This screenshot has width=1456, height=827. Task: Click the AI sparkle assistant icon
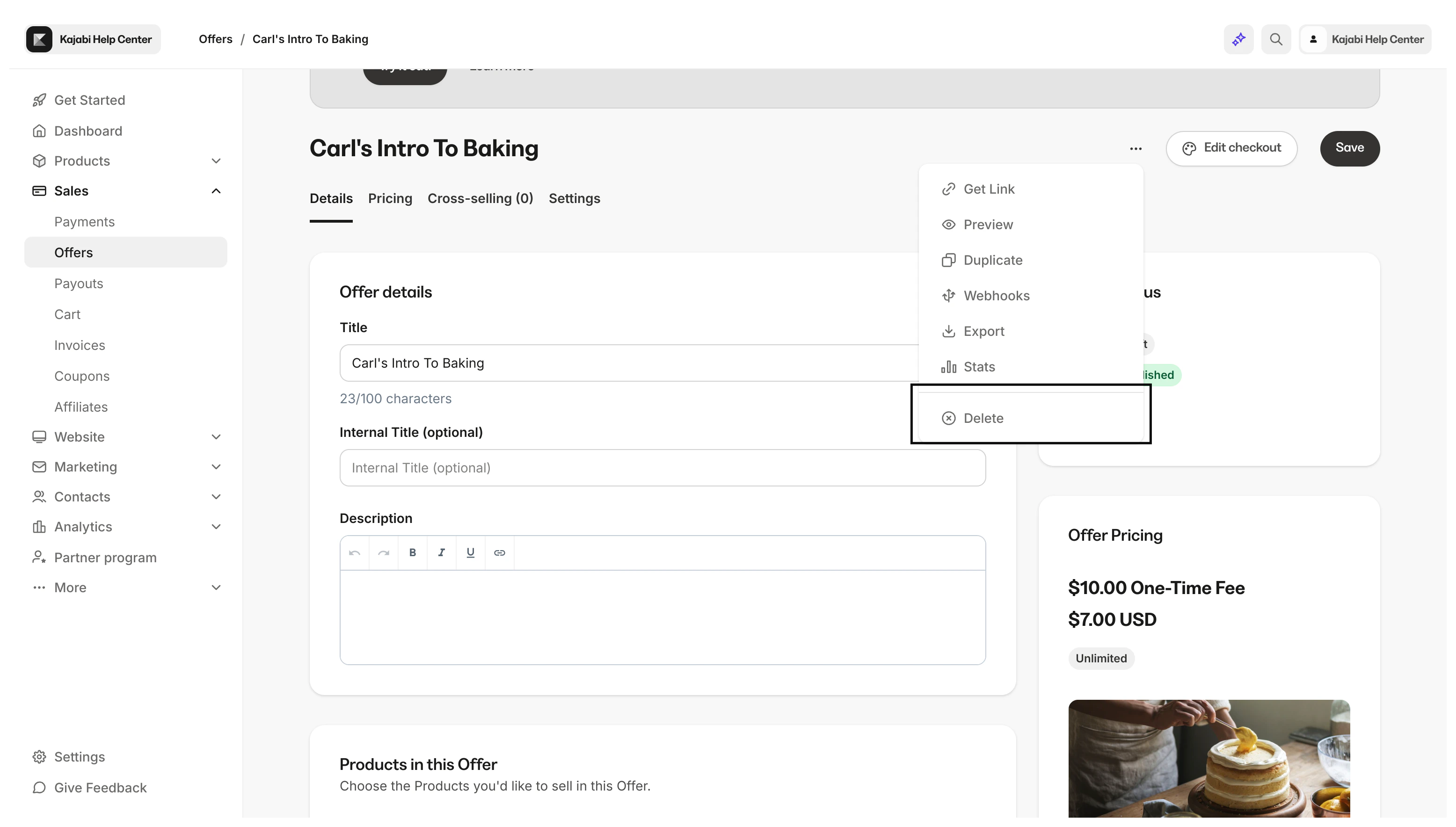[1238, 39]
